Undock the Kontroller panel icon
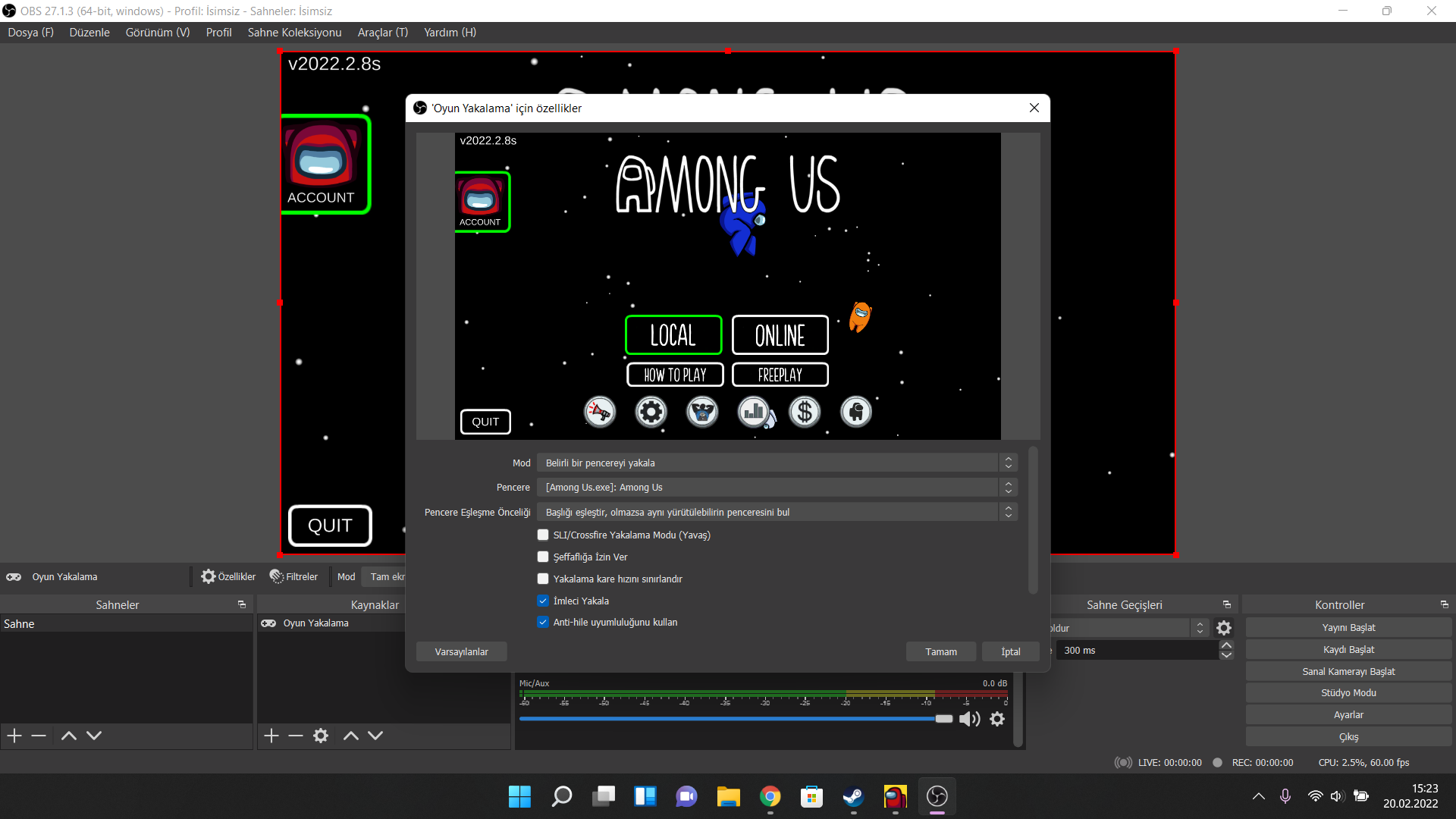 (1444, 604)
